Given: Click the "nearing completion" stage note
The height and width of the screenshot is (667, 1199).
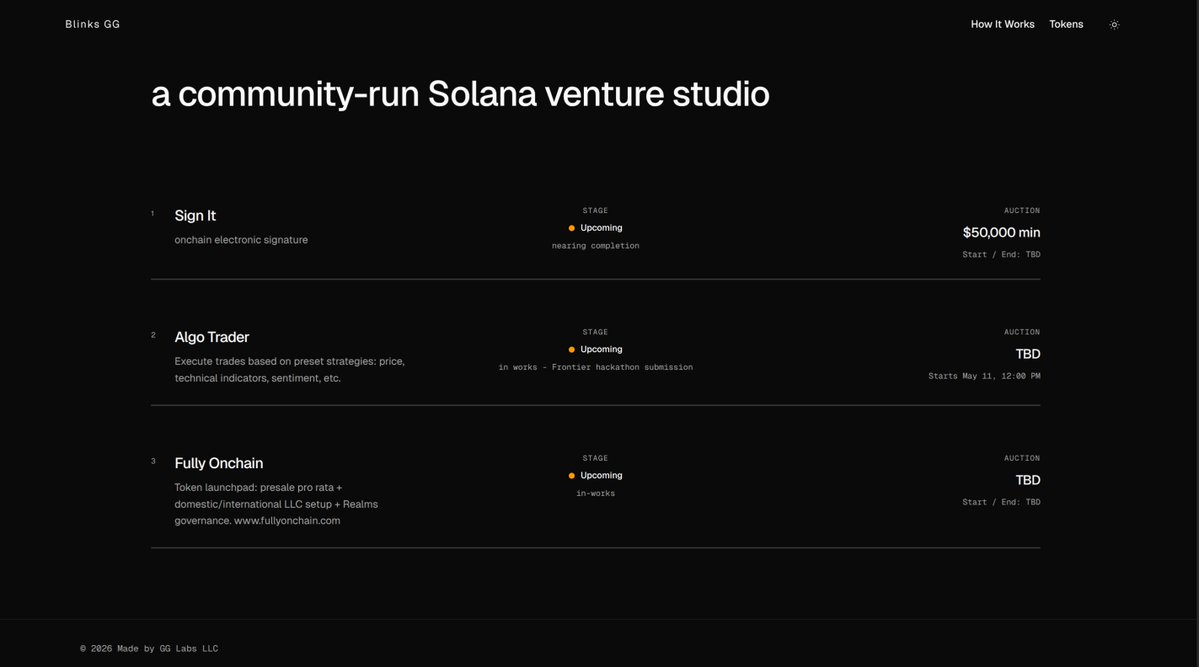Looking at the screenshot, I should pos(596,246).
